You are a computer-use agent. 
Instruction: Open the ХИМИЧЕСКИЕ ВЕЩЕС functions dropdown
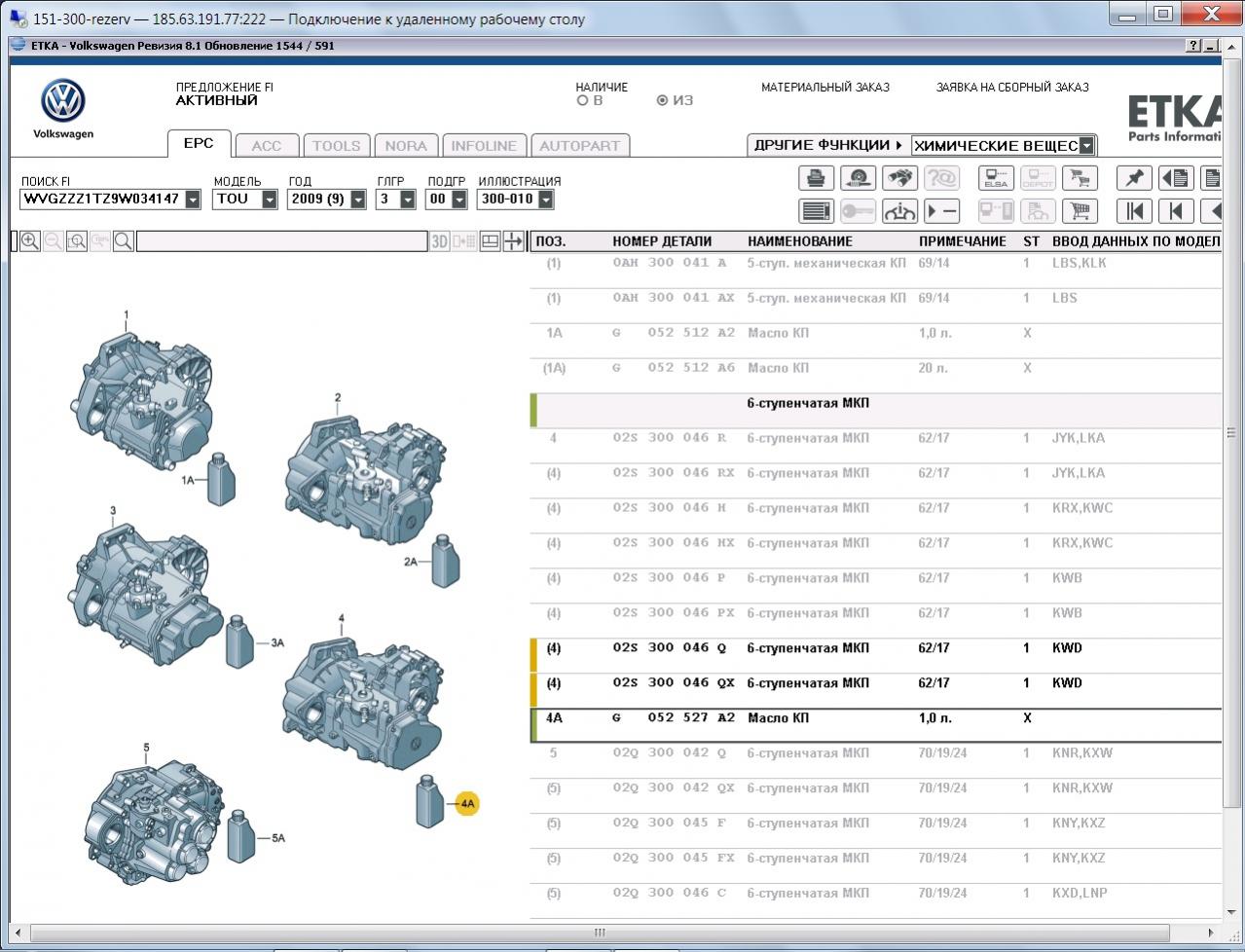pyautogui.click(x=1086, y=146)
